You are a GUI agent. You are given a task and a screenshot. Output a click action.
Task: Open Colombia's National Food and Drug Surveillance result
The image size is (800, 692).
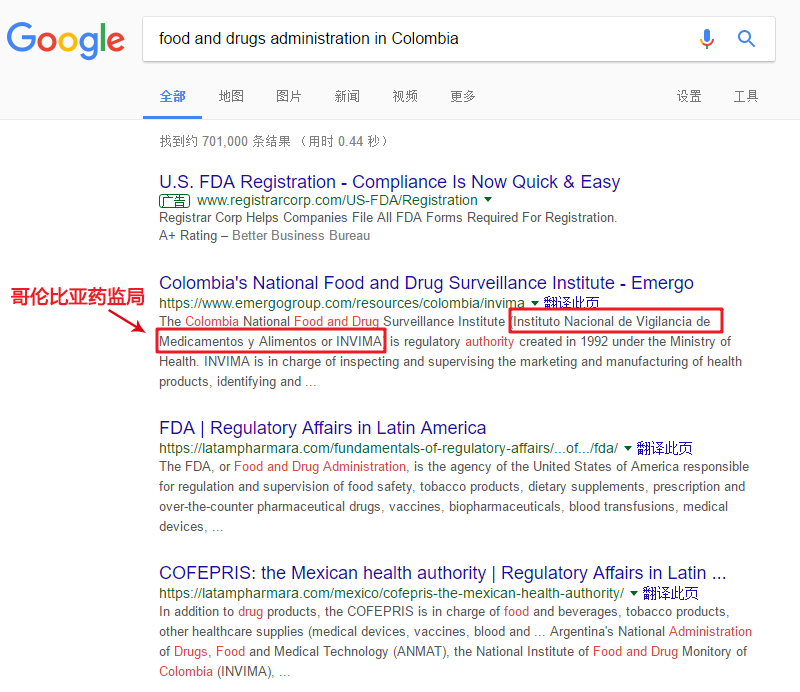[426, 283]
